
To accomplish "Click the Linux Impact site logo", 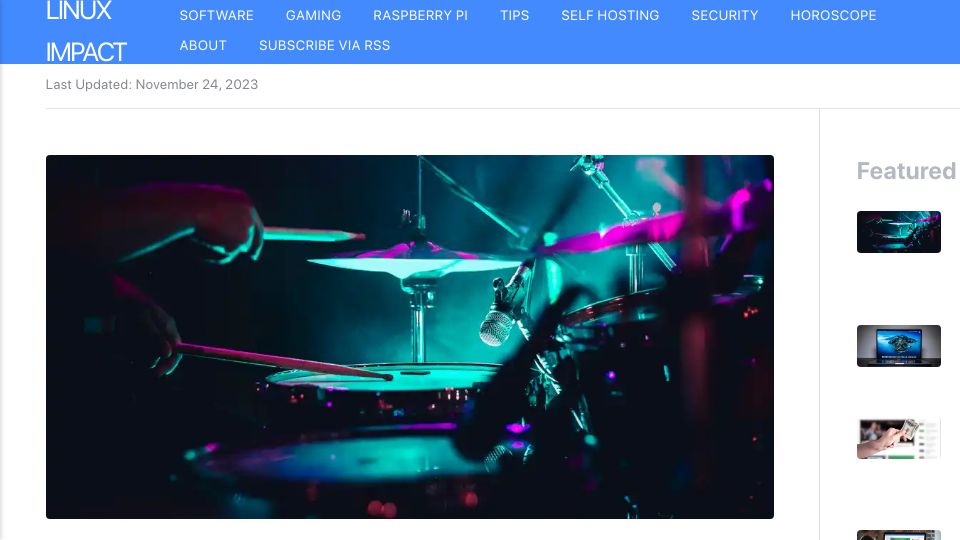I will pyautogui.click(x=86, y=31).
